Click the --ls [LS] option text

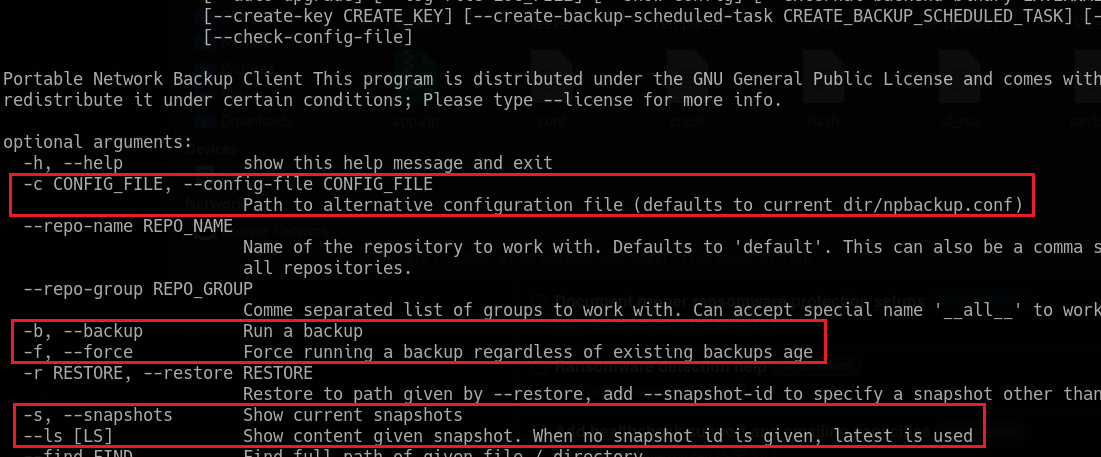[x=68, y=436]
